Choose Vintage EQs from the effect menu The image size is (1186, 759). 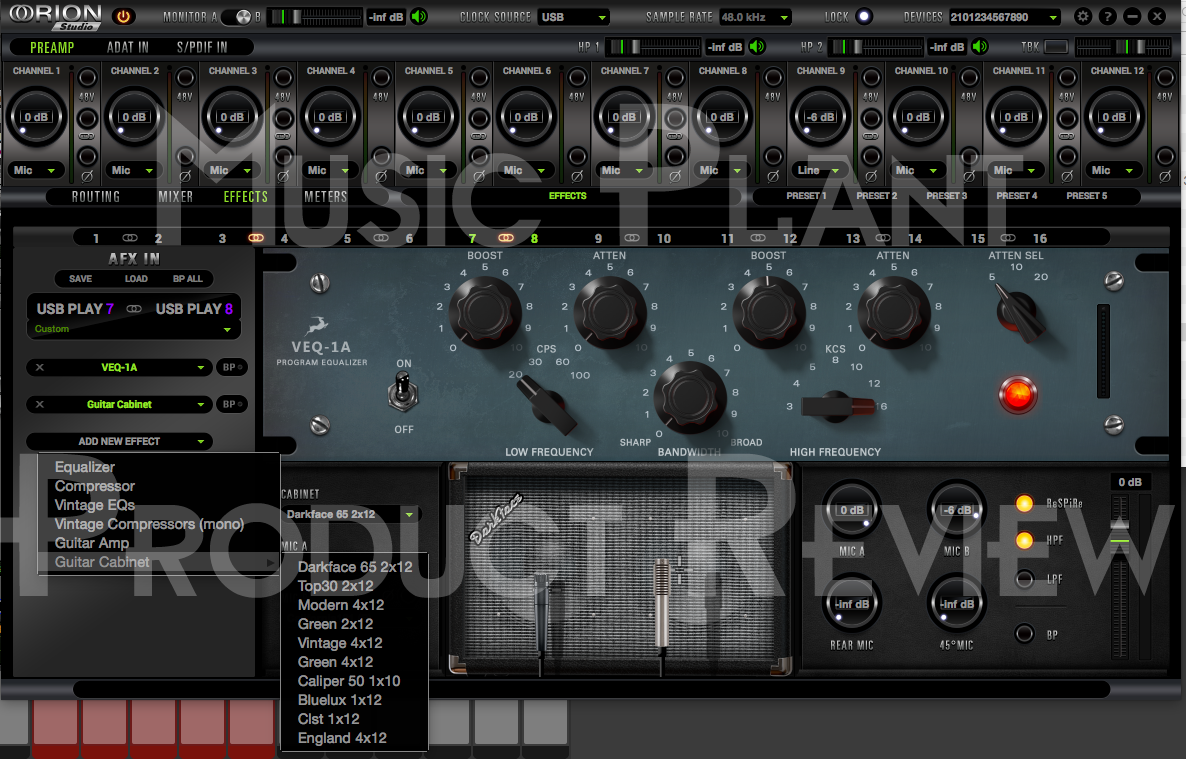95,505
